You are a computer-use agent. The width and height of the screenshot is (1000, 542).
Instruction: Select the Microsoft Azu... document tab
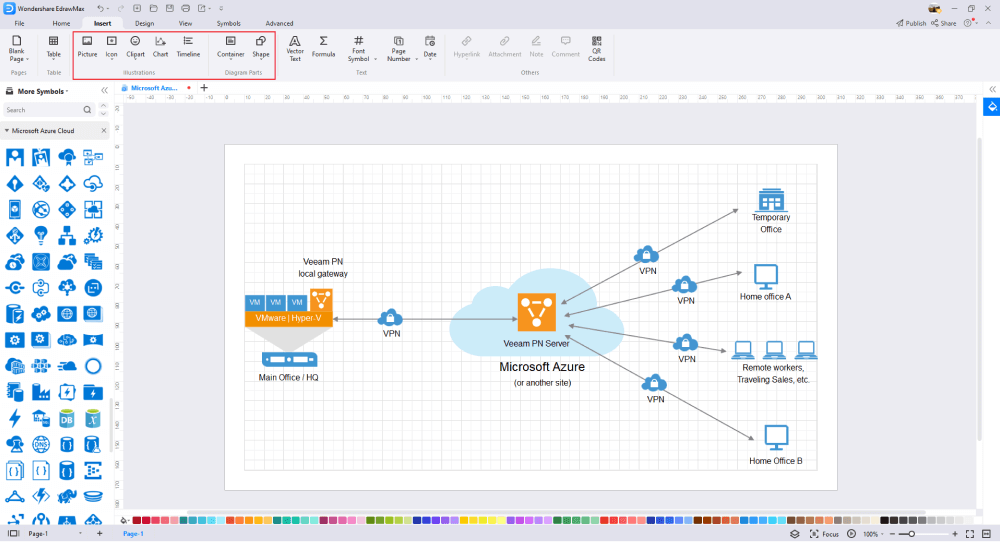(155, 88)
